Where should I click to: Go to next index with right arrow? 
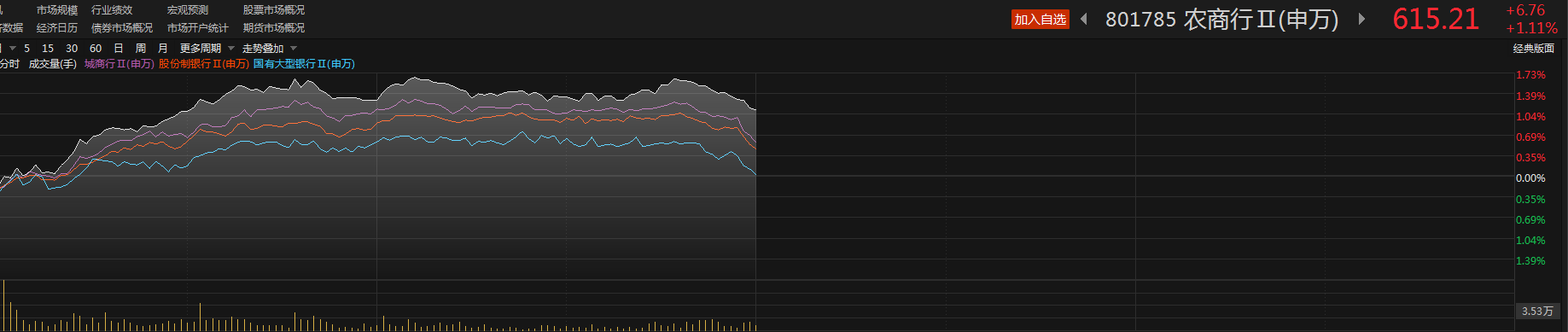coord(1361,19)
